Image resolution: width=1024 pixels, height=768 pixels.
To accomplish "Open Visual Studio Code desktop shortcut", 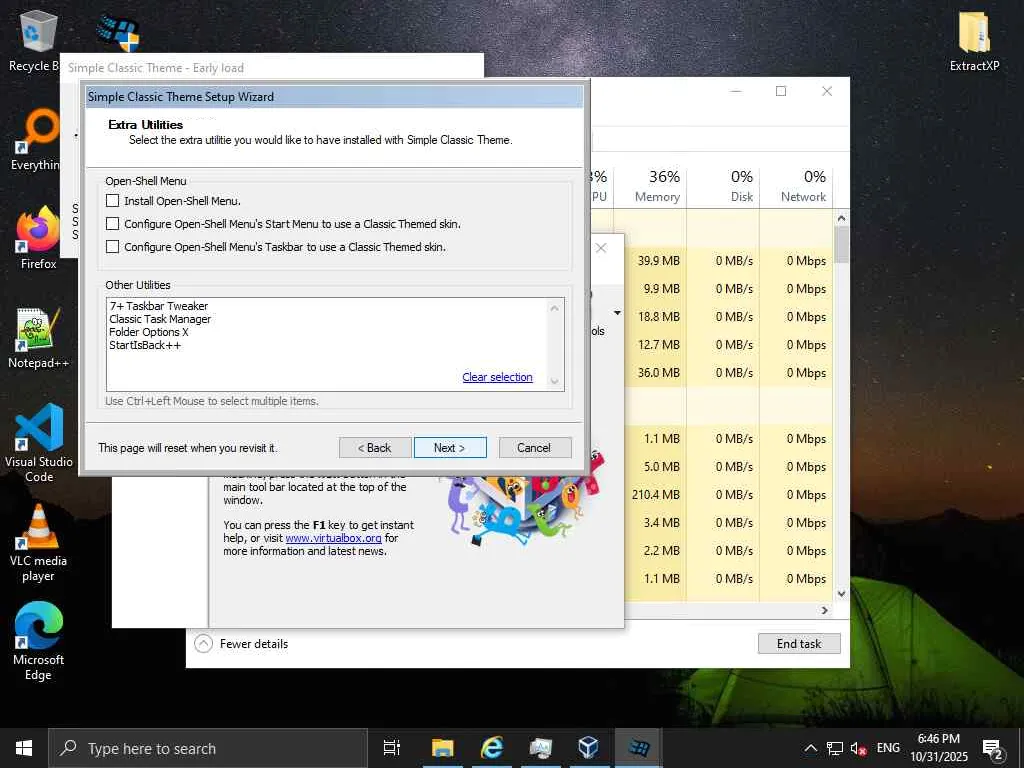I will (39, 443).
